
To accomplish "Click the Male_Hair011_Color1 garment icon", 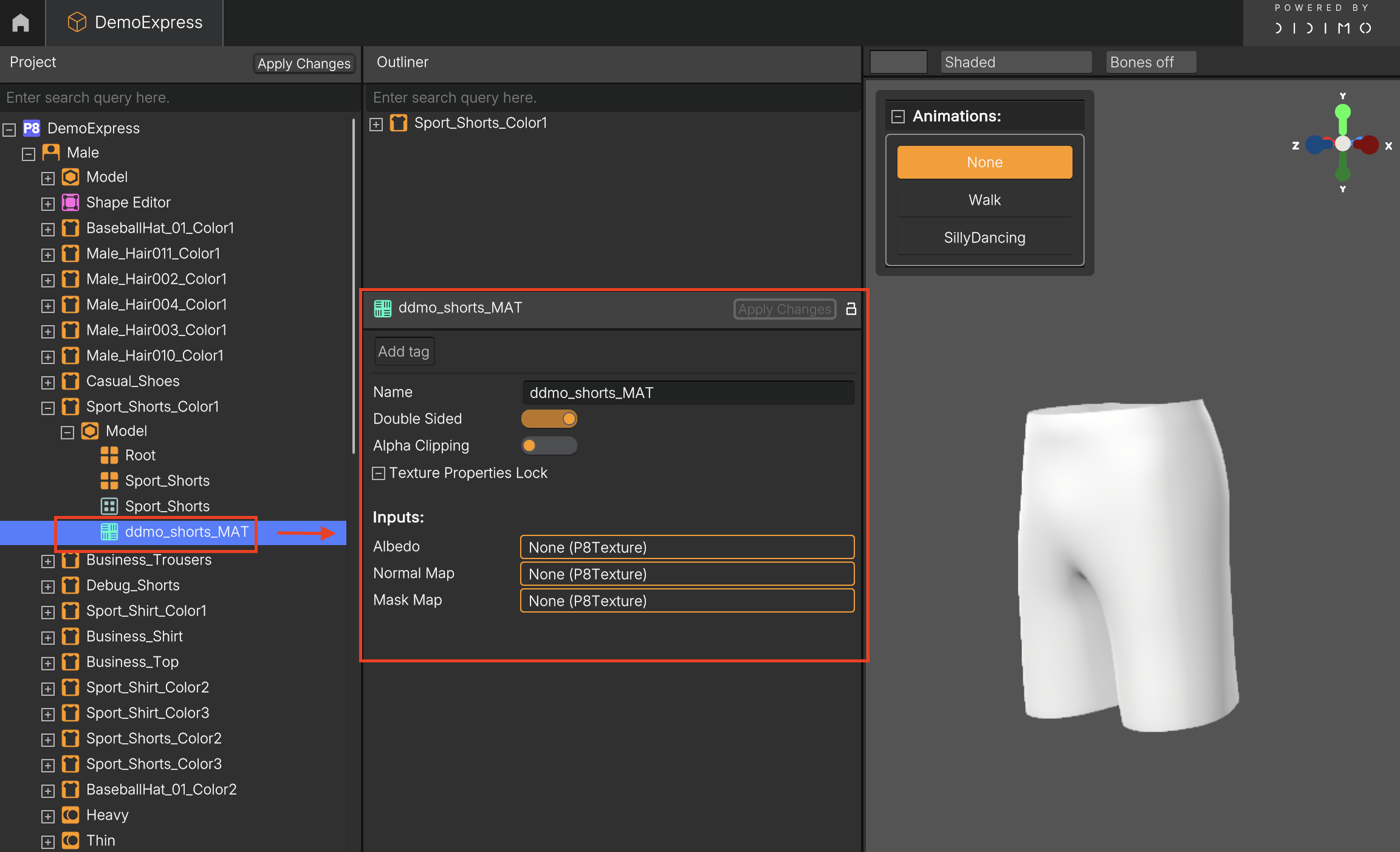I will tap(70, 253).
